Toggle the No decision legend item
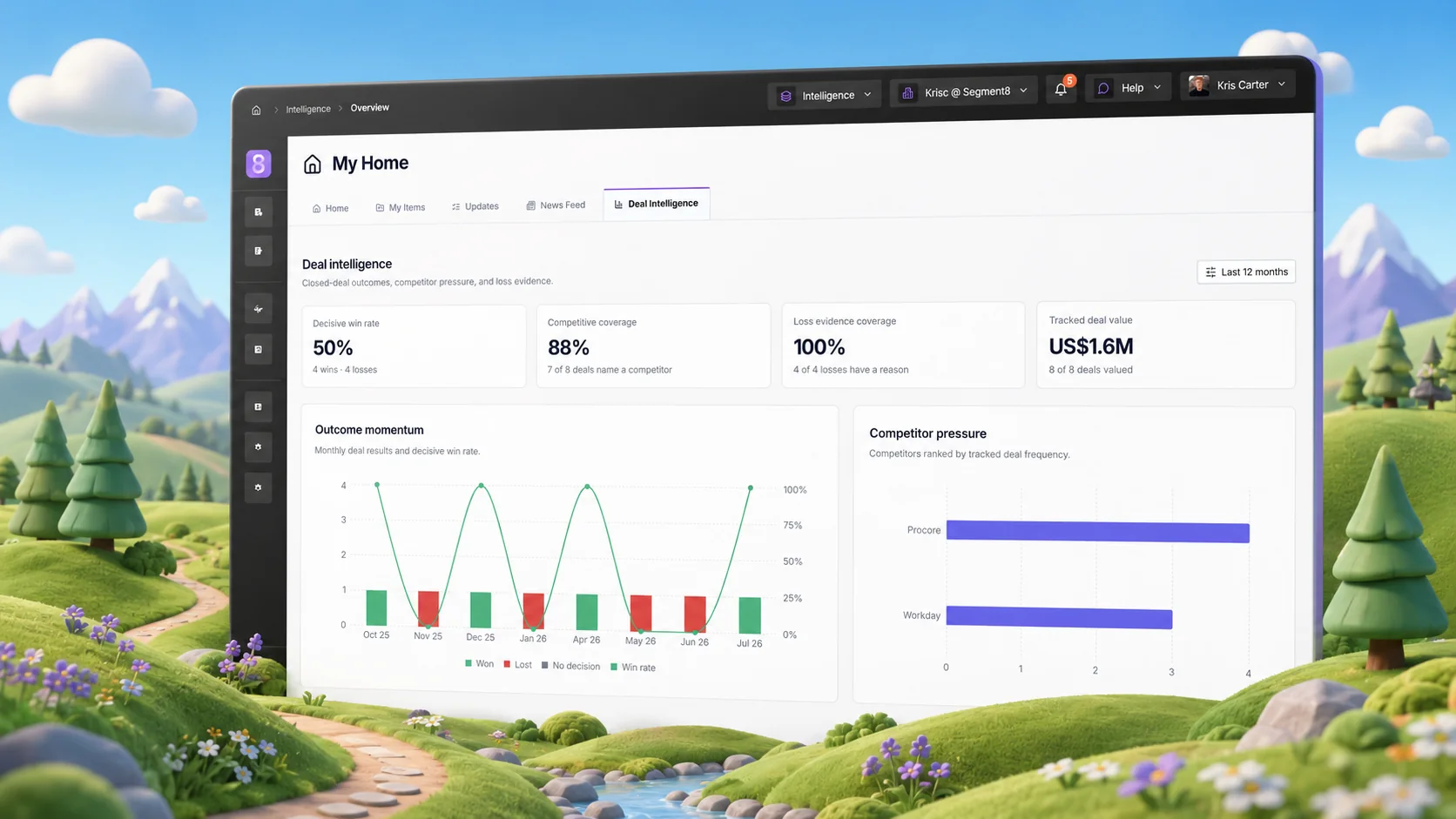This screenshot has height=819, width=1456. (x=570, y=666)
